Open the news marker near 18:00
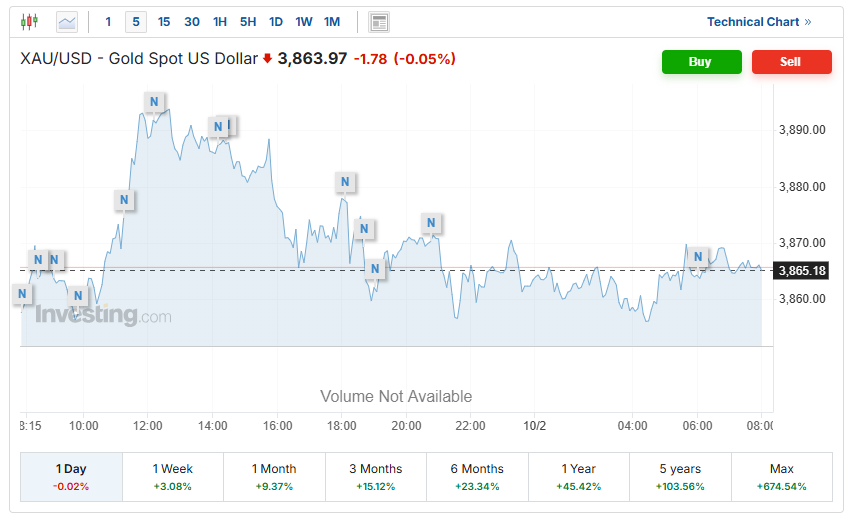849x513 pixels. pos(345,182)
